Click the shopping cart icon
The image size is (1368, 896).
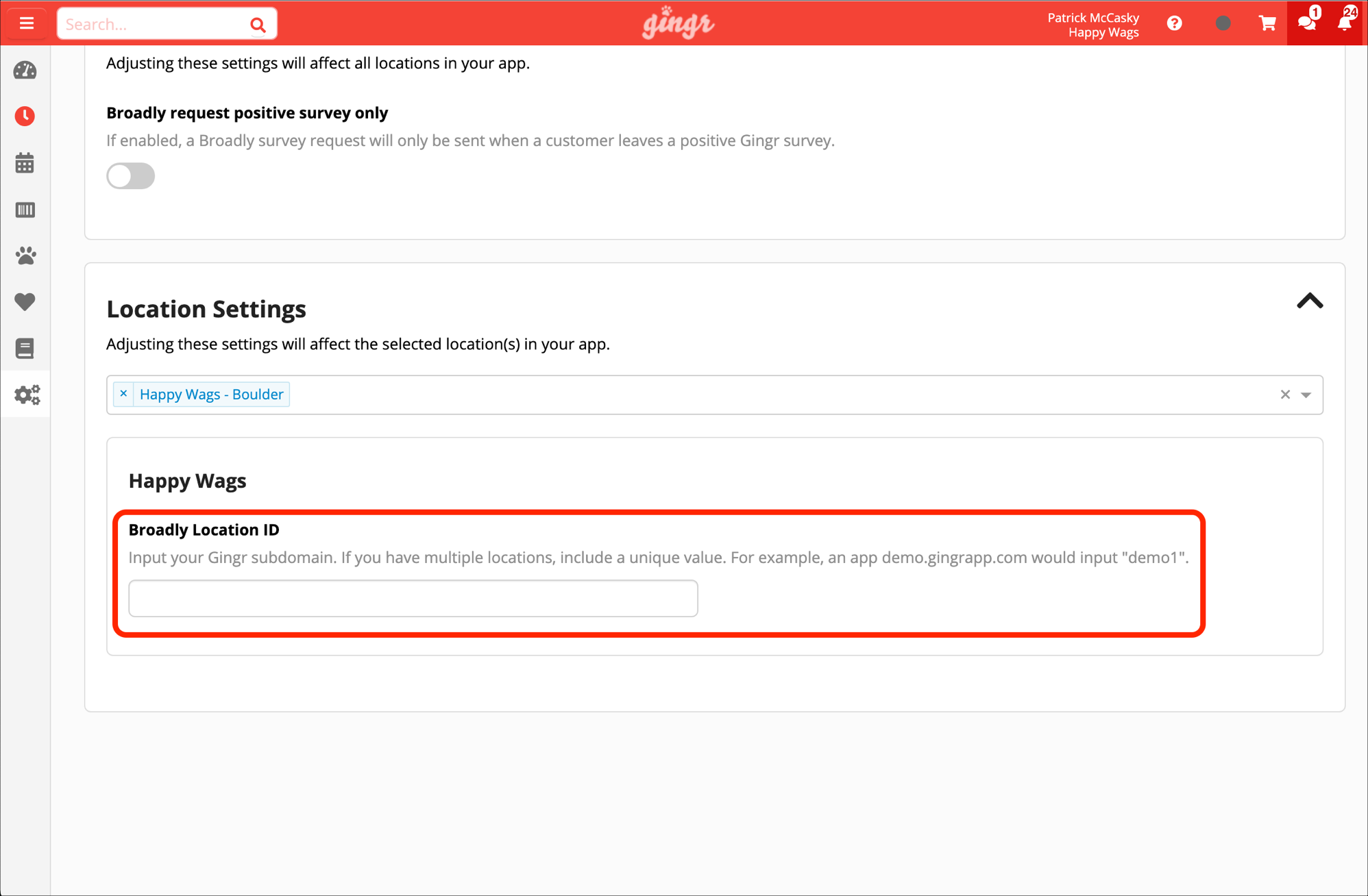(x=1267, y=23)
